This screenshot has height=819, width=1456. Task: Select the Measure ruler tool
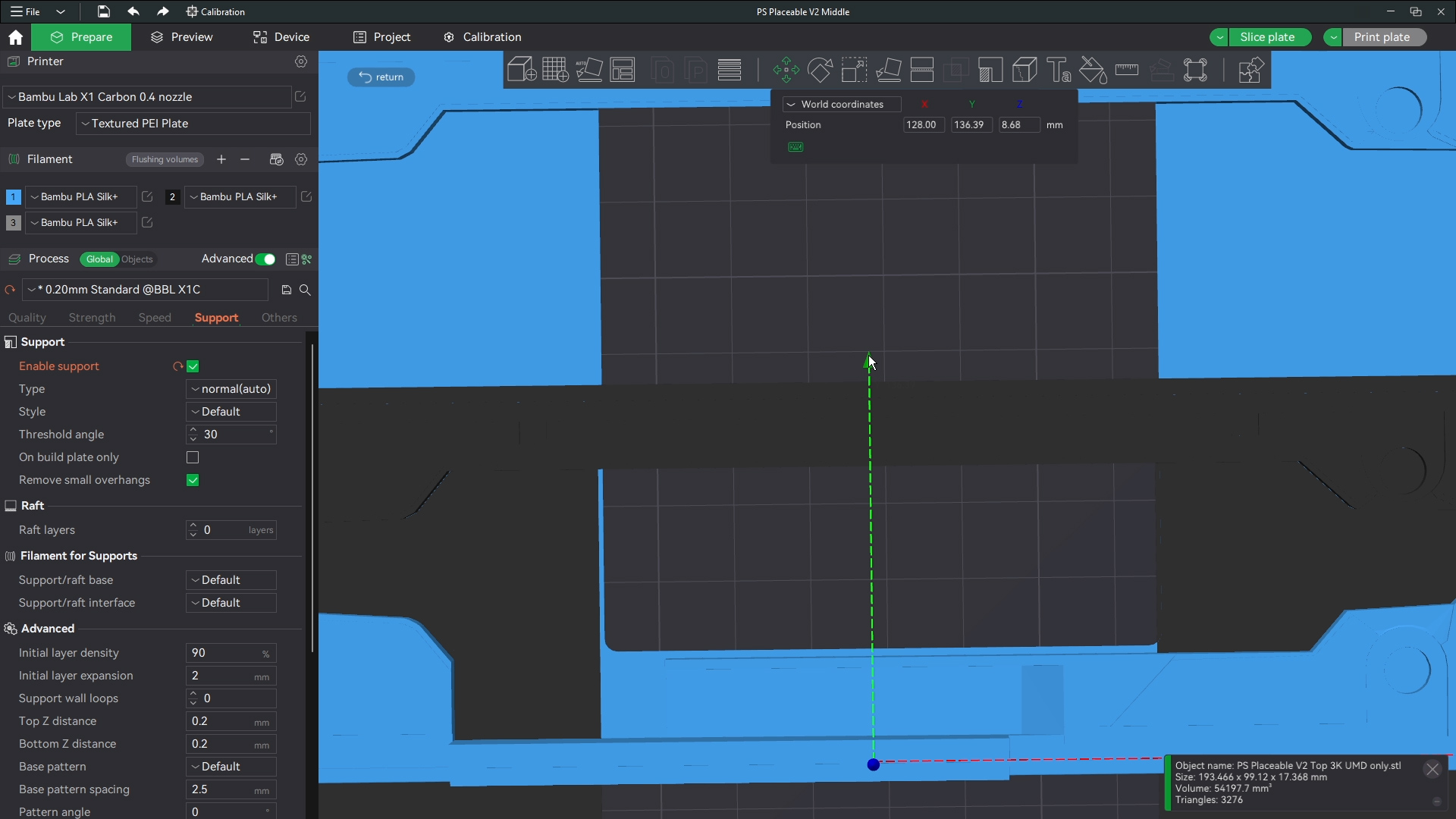[1127, 70]
